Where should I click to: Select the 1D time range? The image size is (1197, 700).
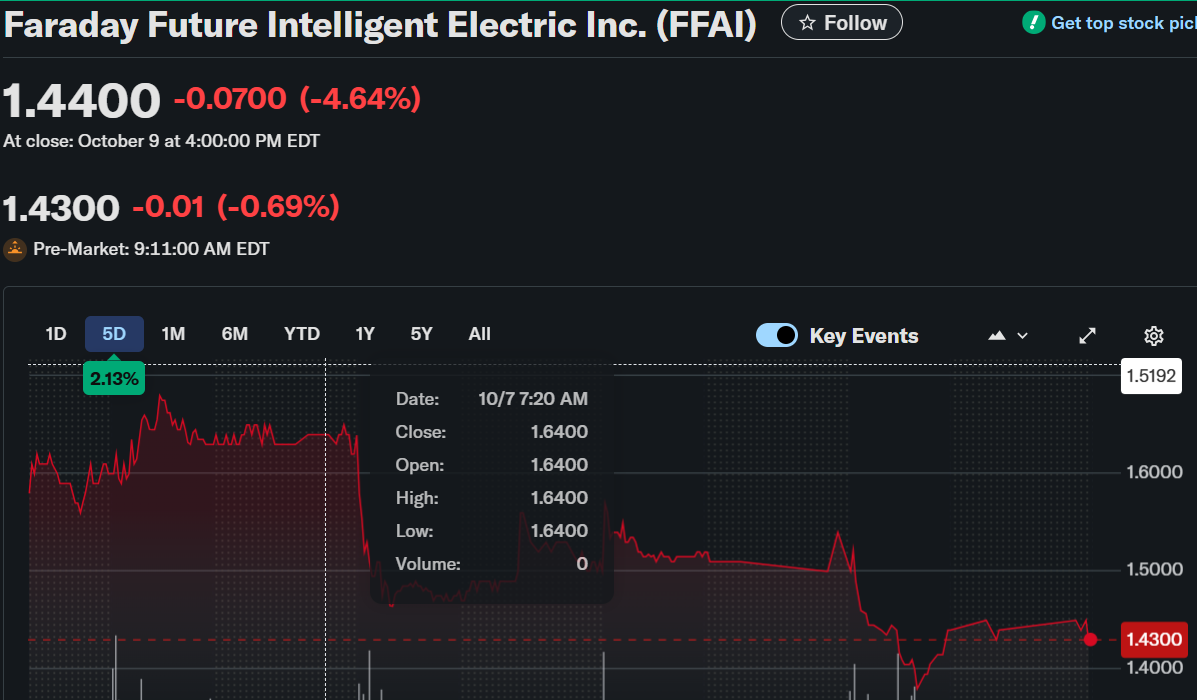(56, 334)
